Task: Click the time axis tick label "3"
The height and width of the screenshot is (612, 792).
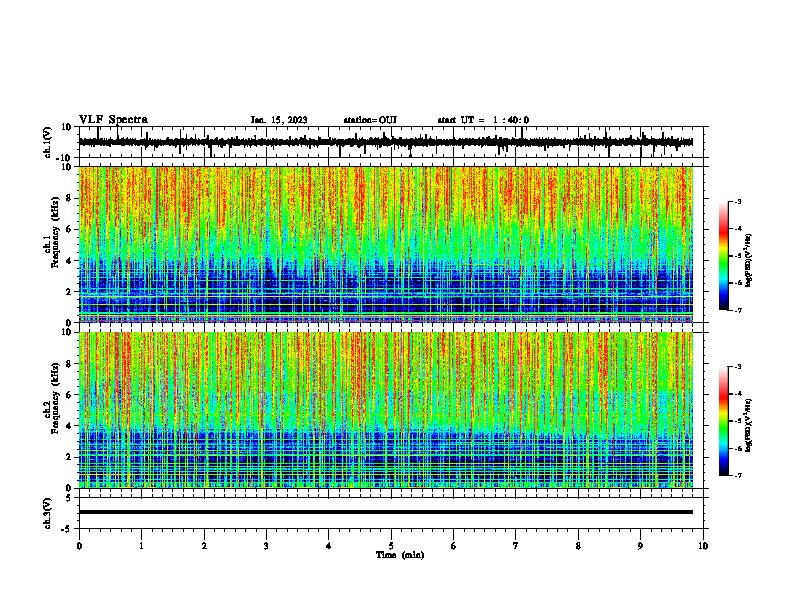Action: coord(266,546)
